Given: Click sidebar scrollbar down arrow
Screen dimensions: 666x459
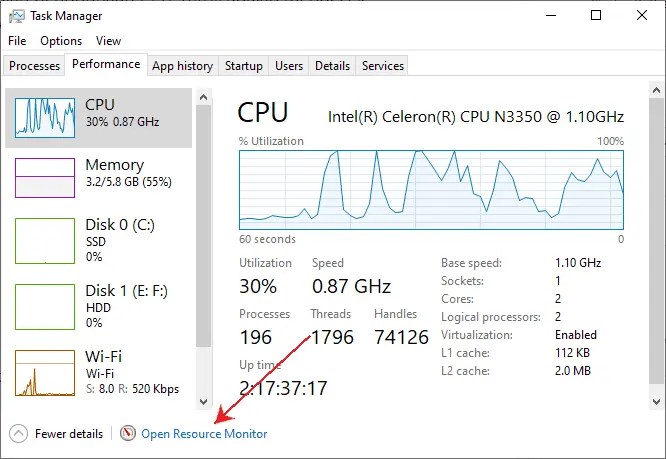Looking at the screenshot, I should (203, 401).
